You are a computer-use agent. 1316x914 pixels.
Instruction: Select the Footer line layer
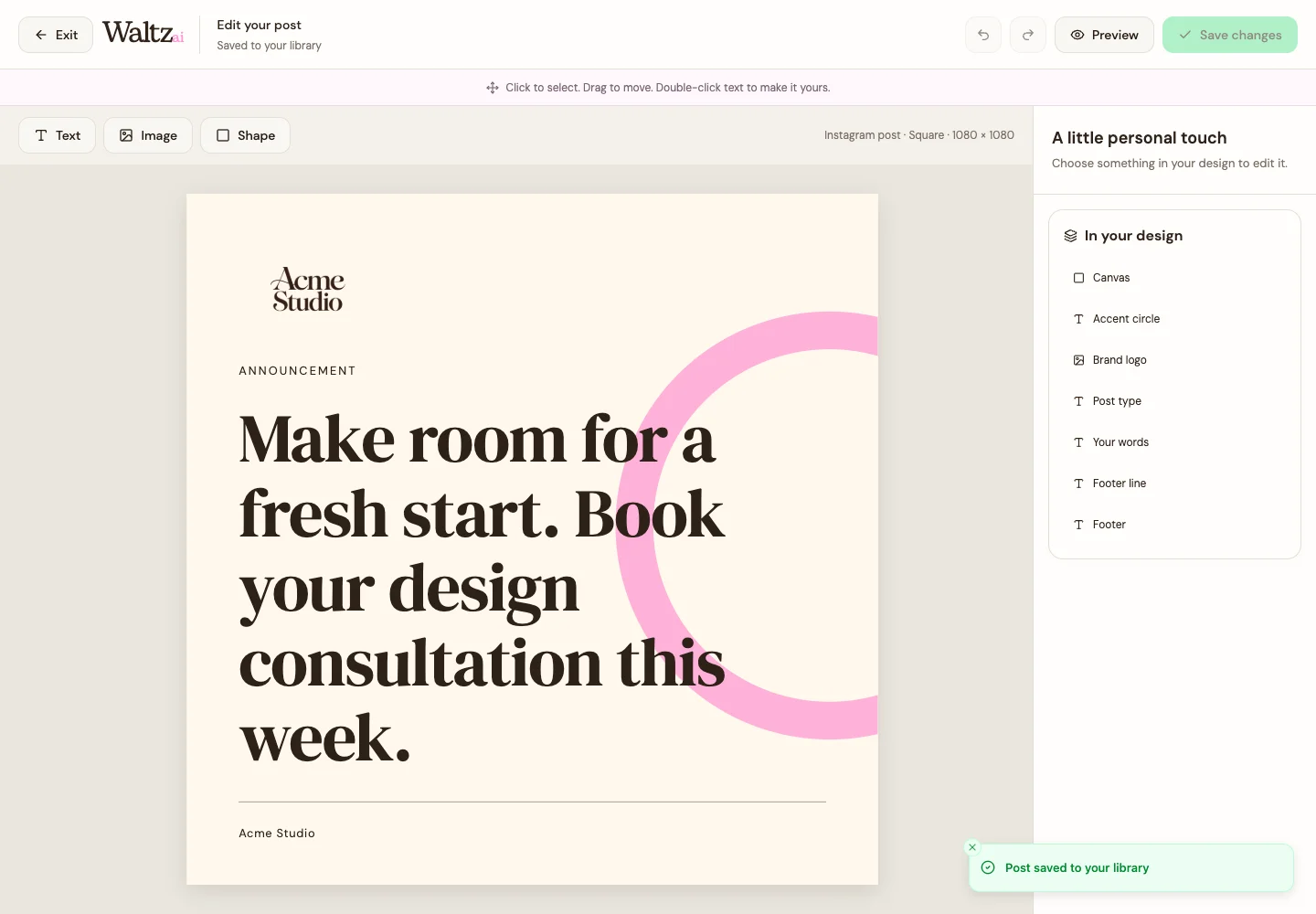click(1174, 484)
